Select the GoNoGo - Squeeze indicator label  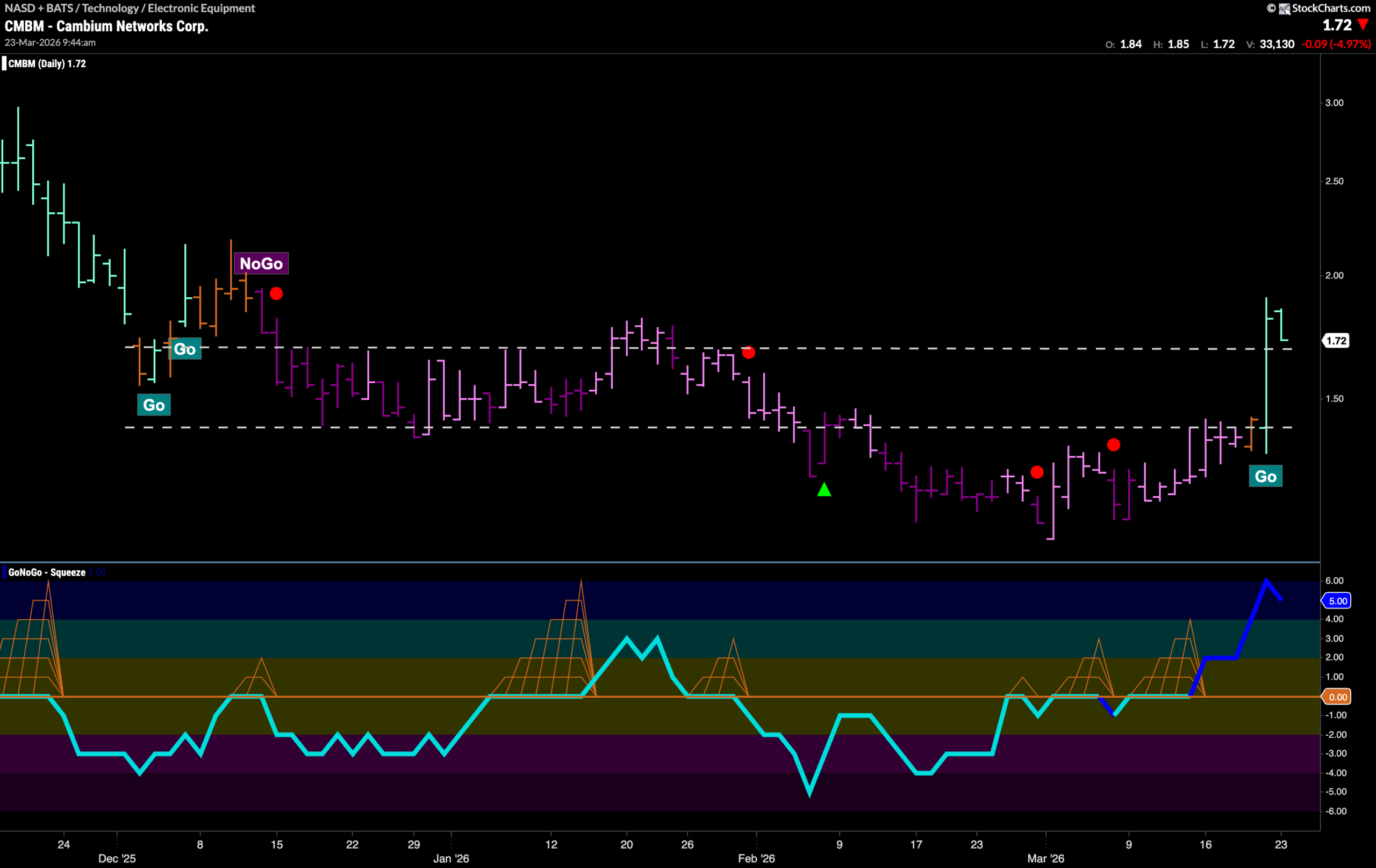coord(47,572)
